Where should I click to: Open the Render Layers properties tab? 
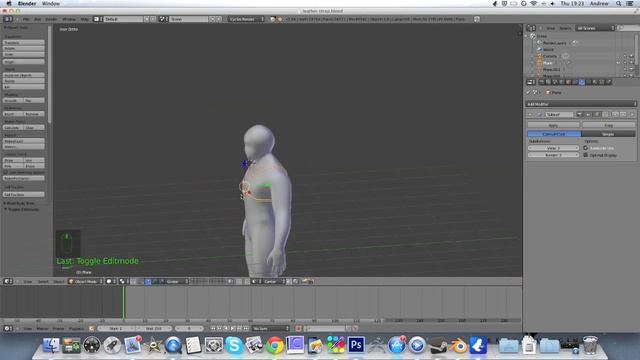pyautogui.click(x=548, y=82)
